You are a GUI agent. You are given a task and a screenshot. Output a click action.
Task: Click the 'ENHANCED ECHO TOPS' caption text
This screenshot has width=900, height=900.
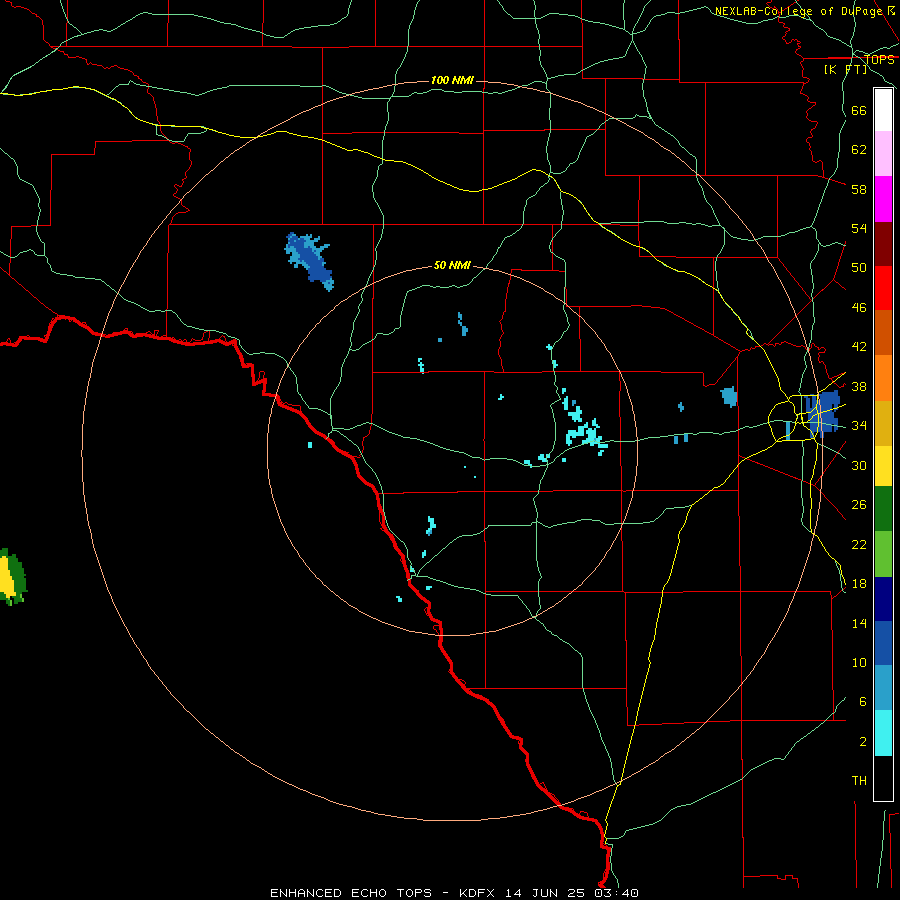pyautogui.click(x=351, y=893)
